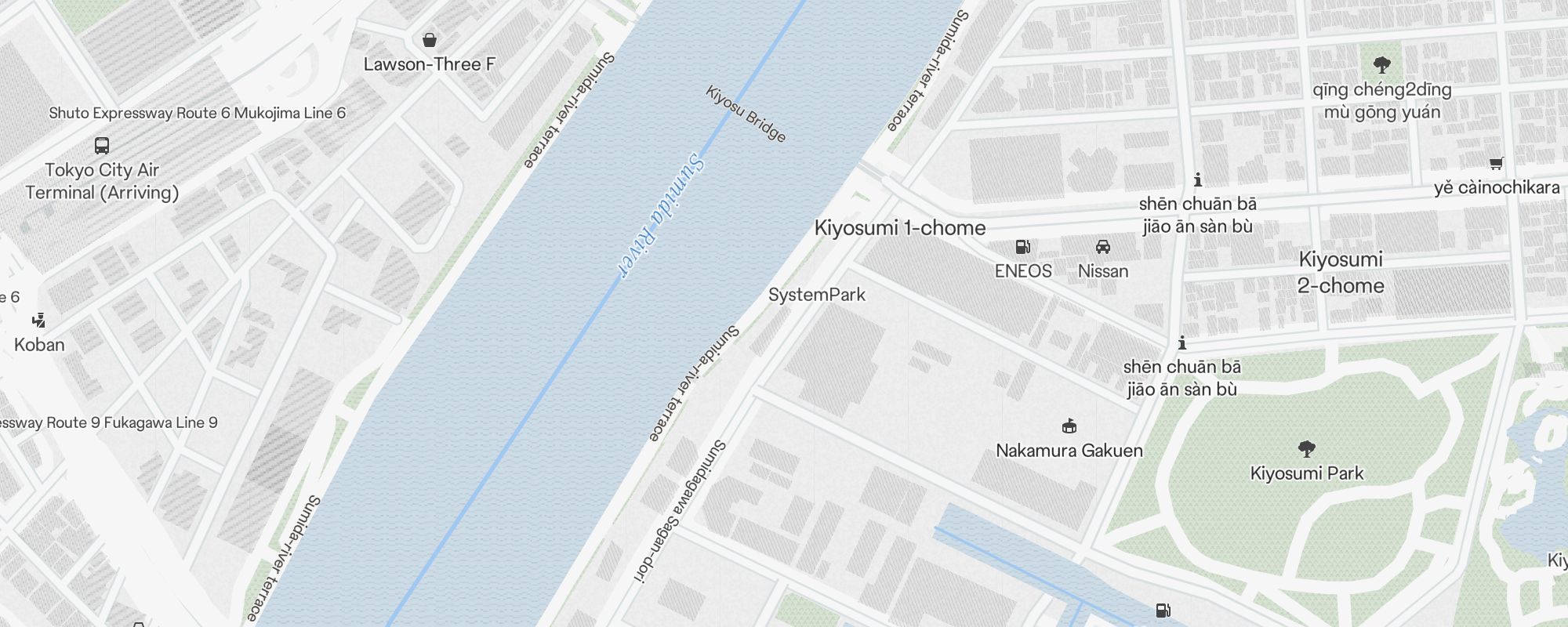Click the Kiyosumi Park tree icon
Viewport: 1568px width, 627px height.
1306,449
